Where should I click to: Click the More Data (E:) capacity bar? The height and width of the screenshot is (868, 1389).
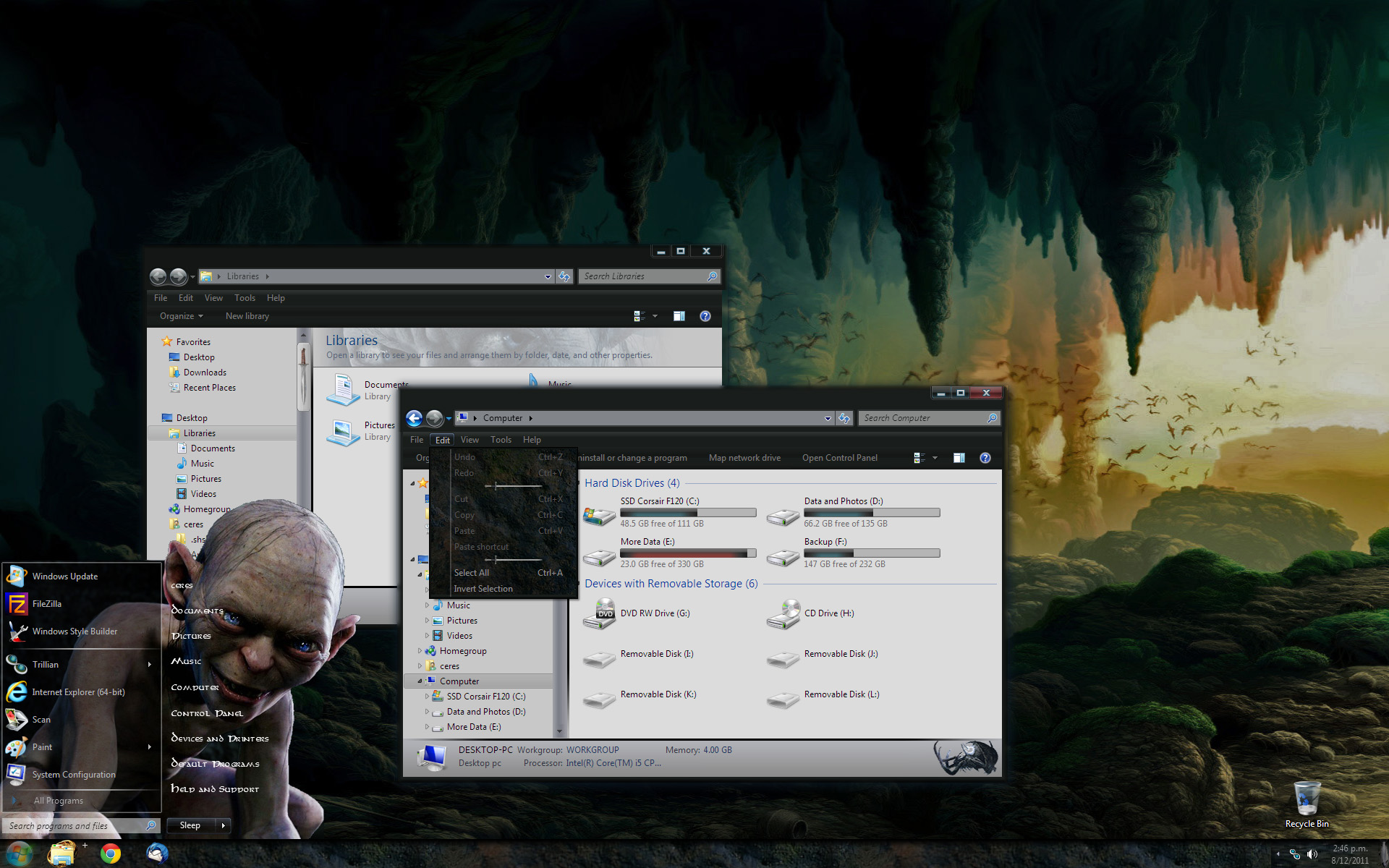688,553
